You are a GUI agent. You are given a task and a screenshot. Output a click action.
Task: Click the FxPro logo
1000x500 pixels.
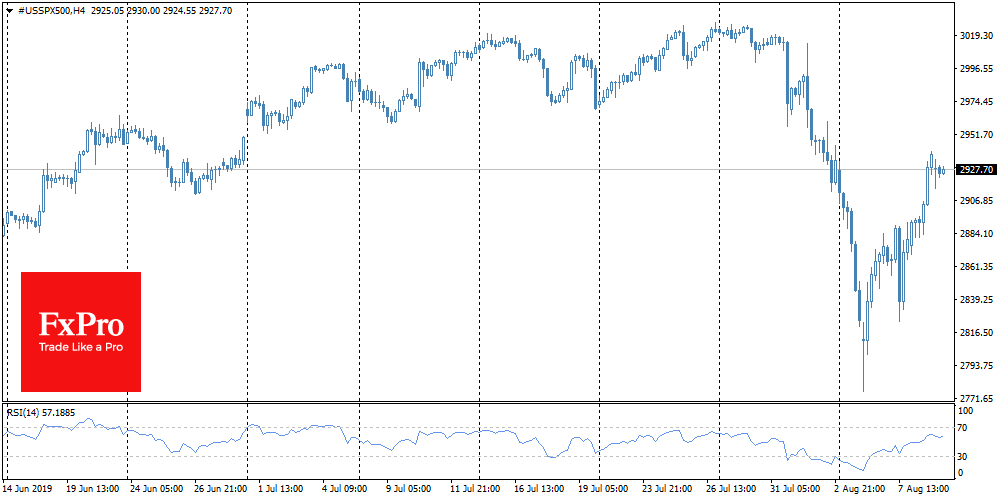click(x=81, y=325)
